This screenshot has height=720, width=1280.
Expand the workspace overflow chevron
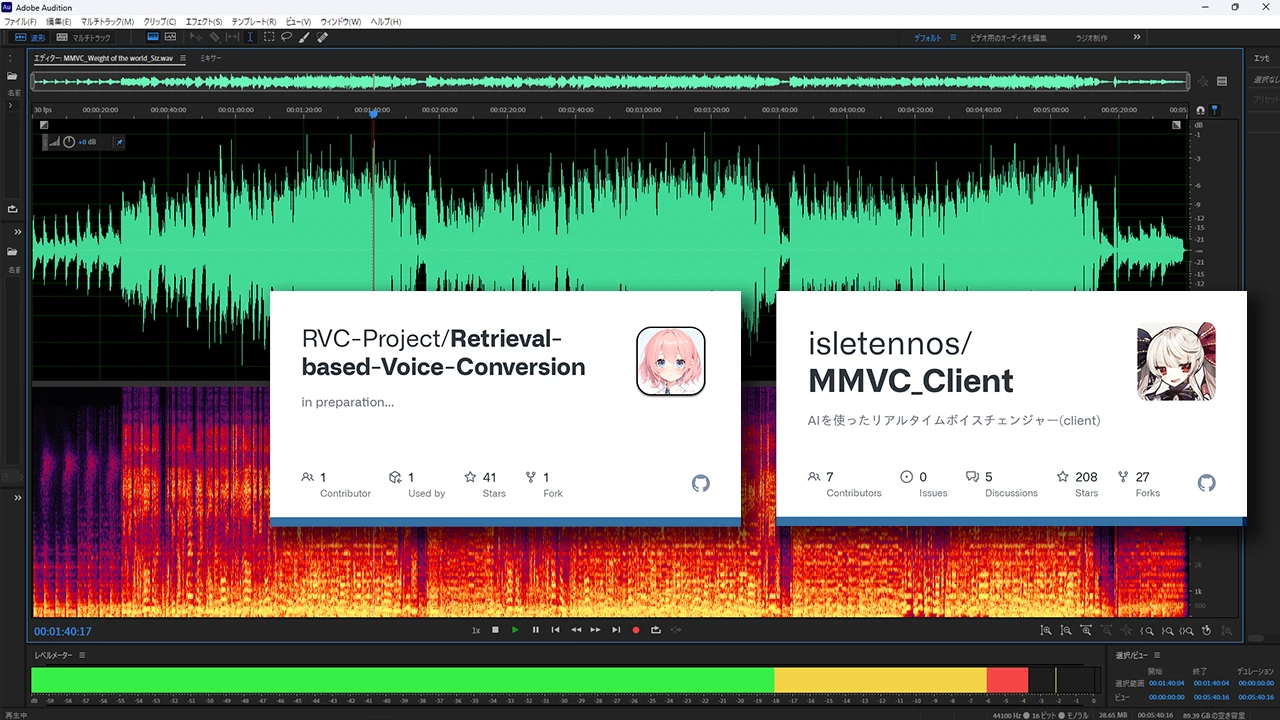point(1137,37)
